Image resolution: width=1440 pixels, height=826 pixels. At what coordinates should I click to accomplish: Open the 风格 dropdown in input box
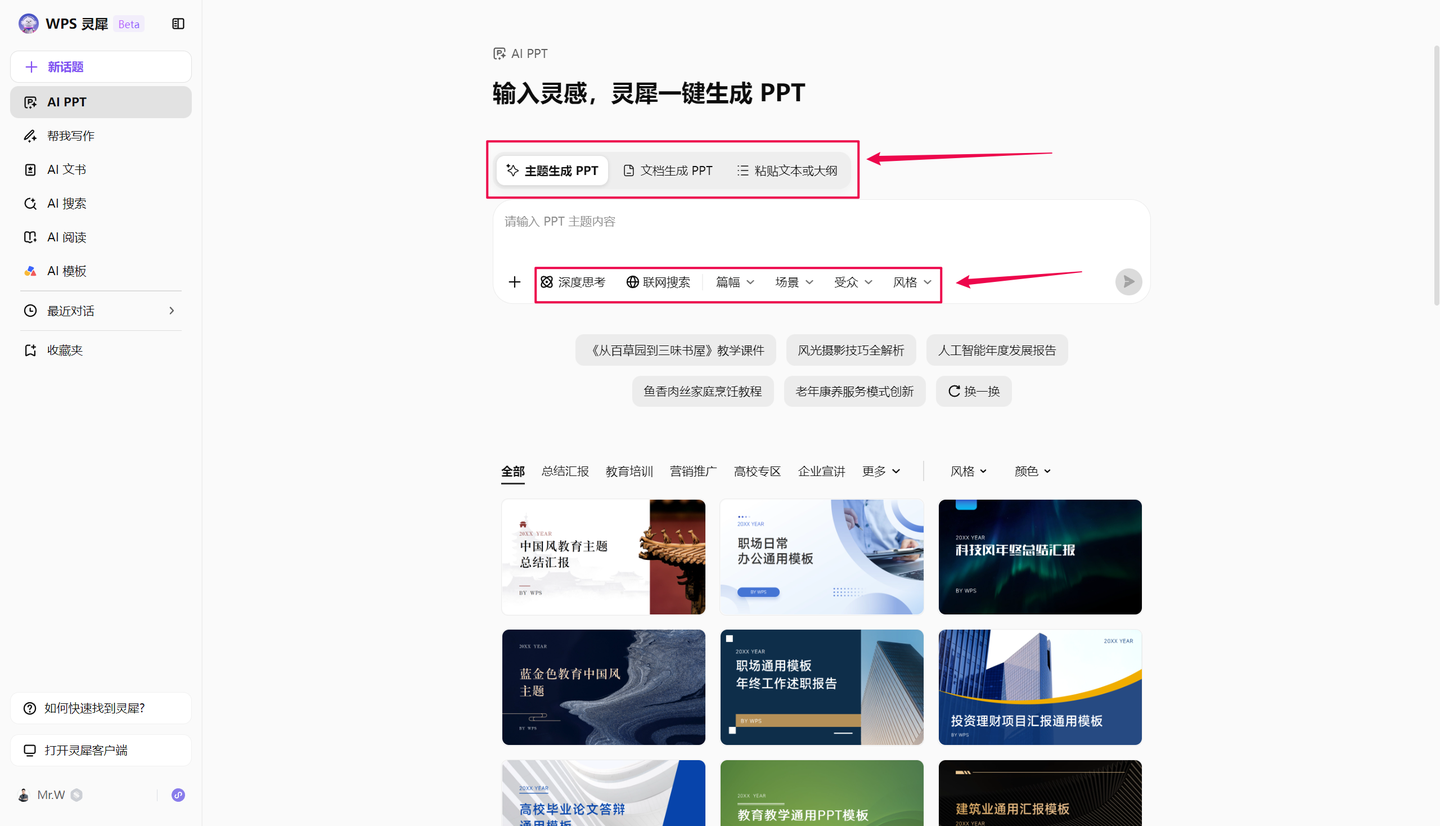click(912, 282)
